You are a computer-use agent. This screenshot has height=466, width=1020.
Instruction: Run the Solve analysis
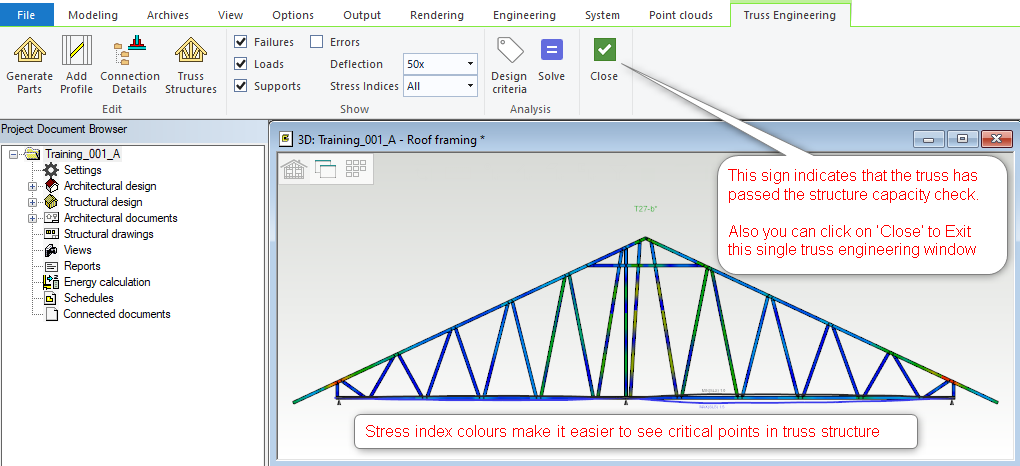551,51
